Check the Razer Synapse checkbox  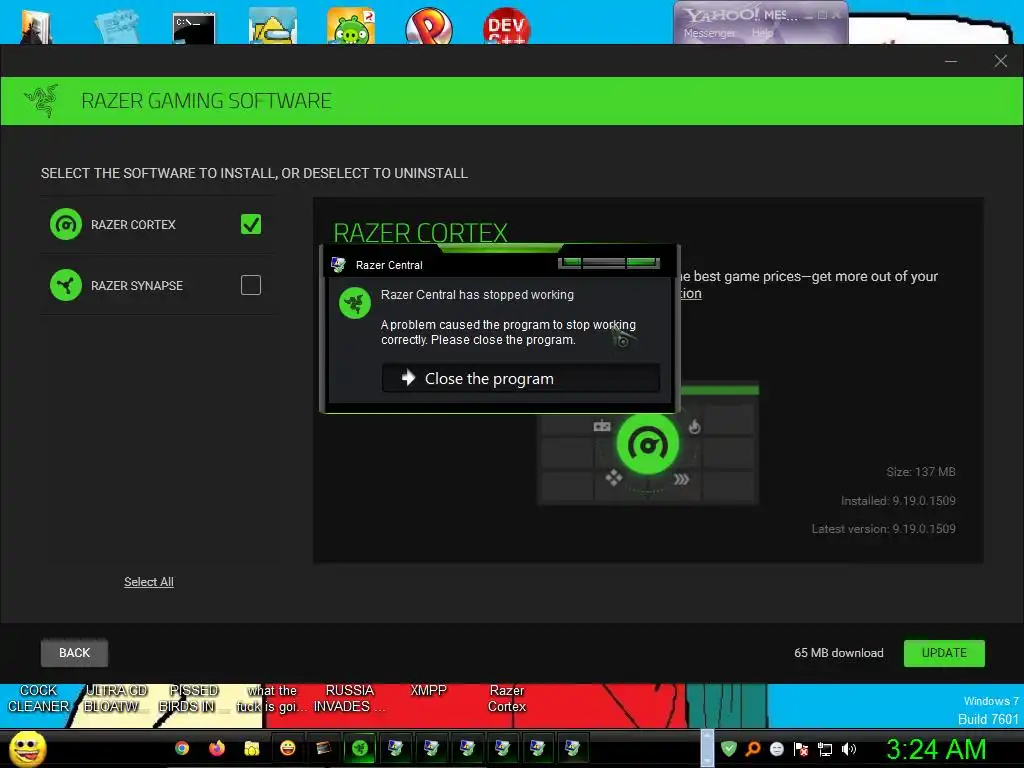coord(251,285)
